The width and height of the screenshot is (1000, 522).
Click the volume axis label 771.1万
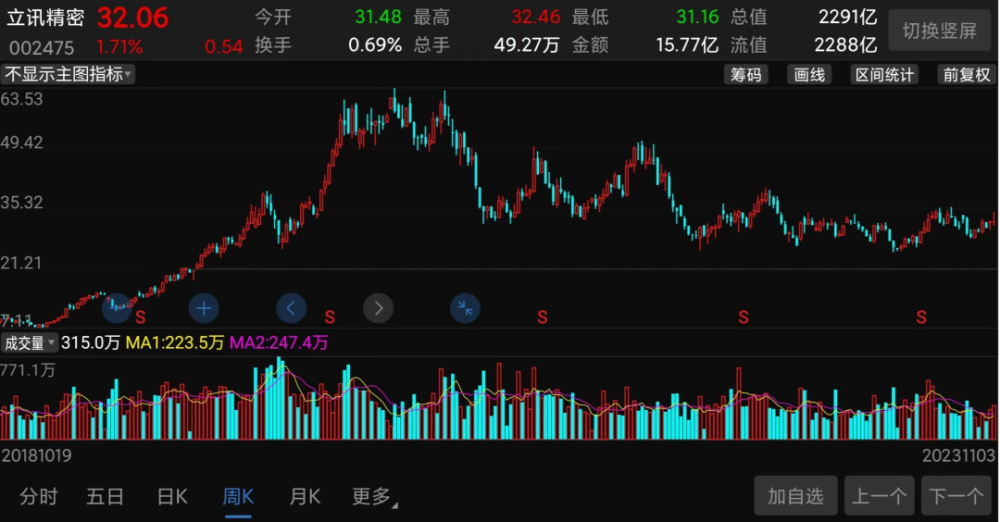point(28,370)
